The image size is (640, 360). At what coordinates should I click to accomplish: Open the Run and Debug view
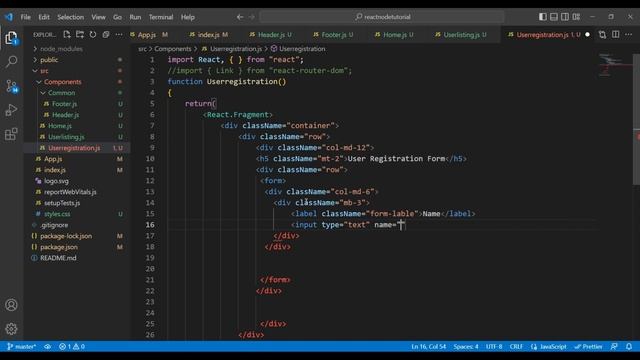[x=11, y=110]
